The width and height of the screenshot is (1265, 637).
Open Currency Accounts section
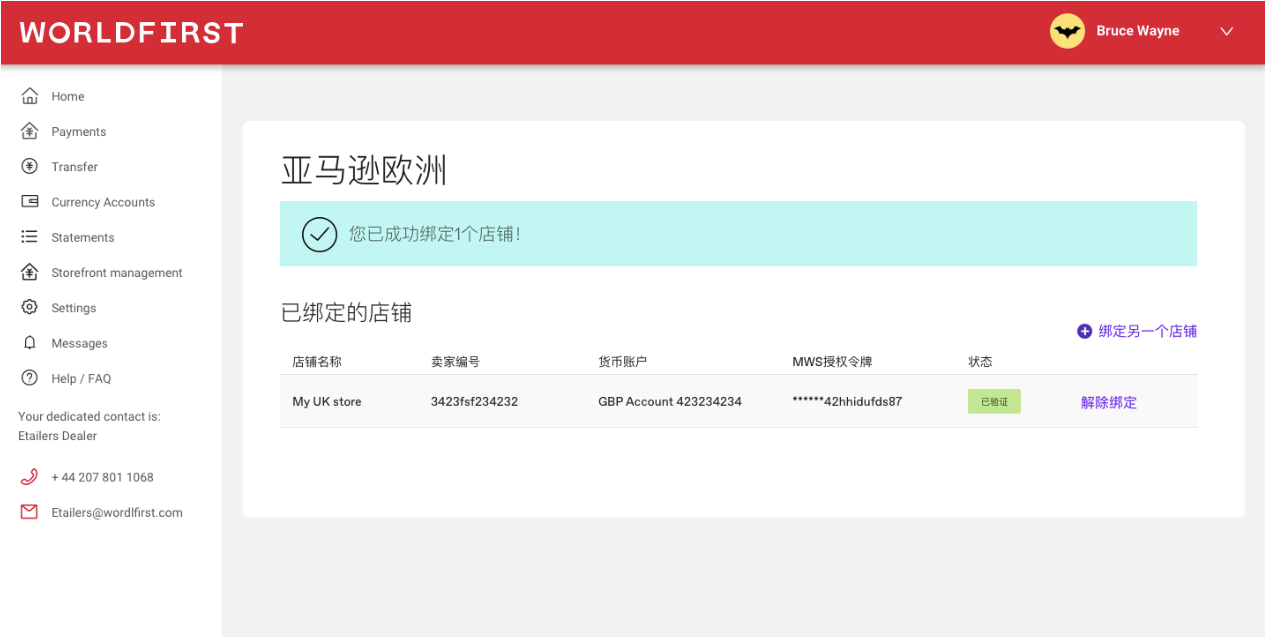point(103,202)
